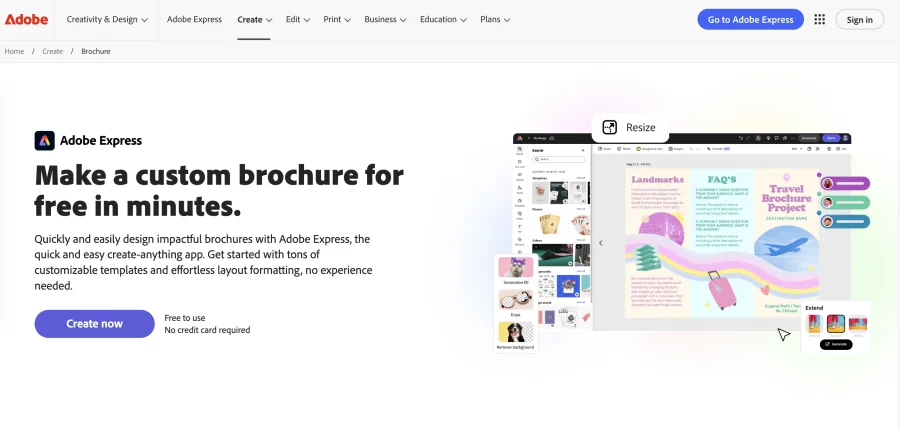Click the 'Landmarks' heading in the brochure
Image resolution: width=900 pixels, height=429 pixels.
tap(657, 179)
